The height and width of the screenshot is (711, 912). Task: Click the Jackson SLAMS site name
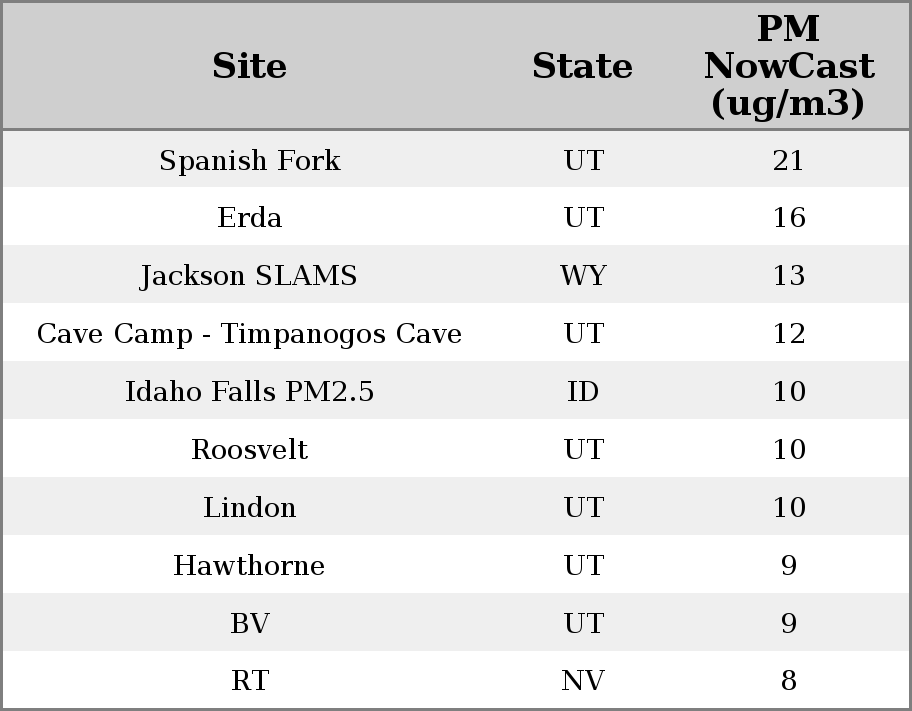(250, 276)
